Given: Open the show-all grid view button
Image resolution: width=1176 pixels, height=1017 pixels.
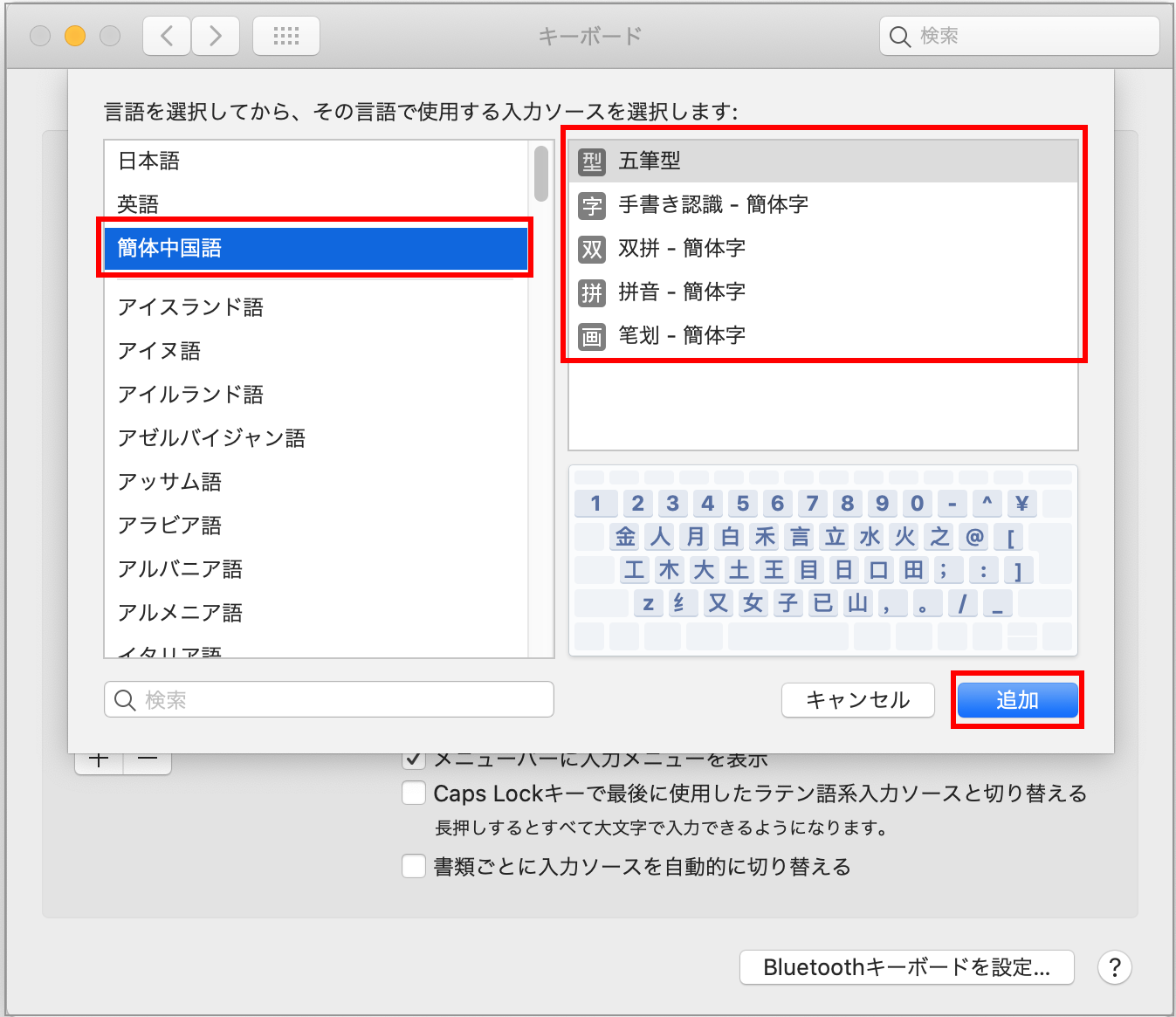Looking at the screenshot, I should (x=286, y=36).
